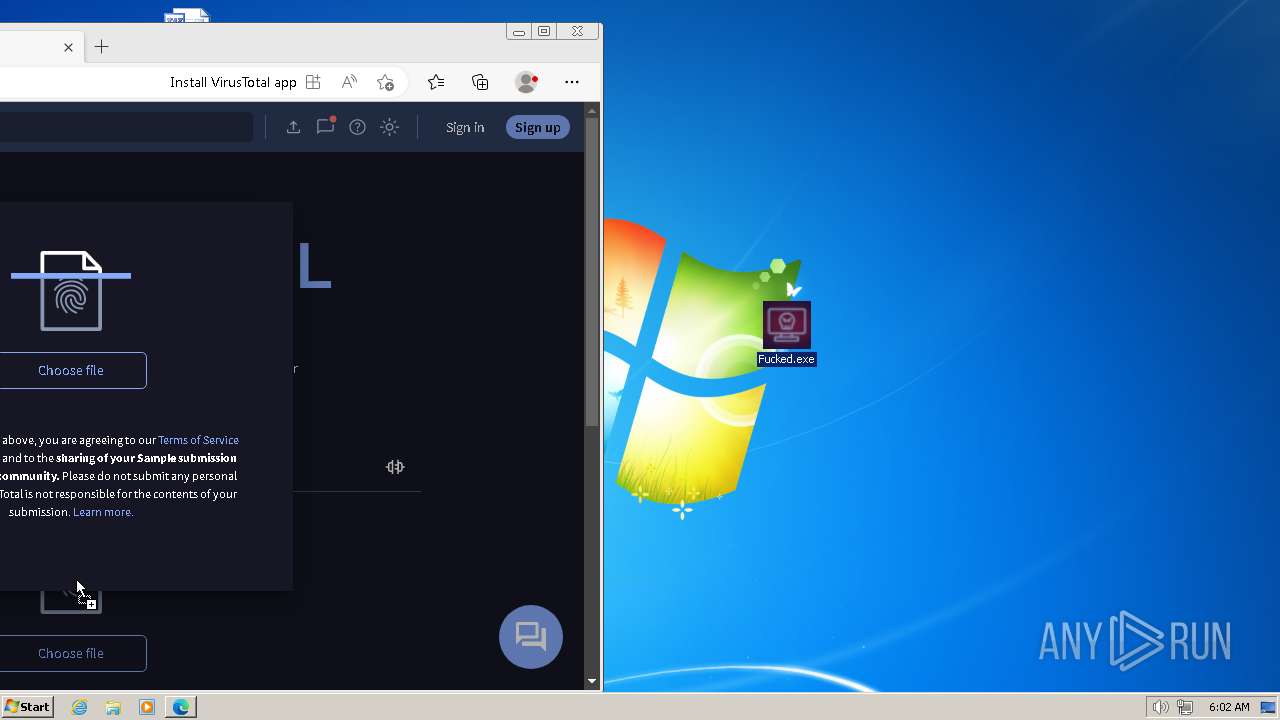Open the Learn more link
The height and width of the screenshot is (720, 1280).
coord(103,512)
